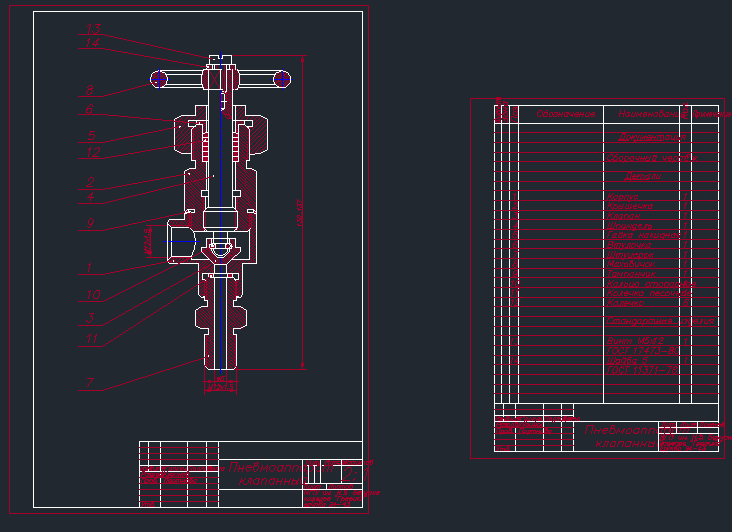Select the Корпус entry in parts list
Screen dimensions: 732x532
coord(622,196)
